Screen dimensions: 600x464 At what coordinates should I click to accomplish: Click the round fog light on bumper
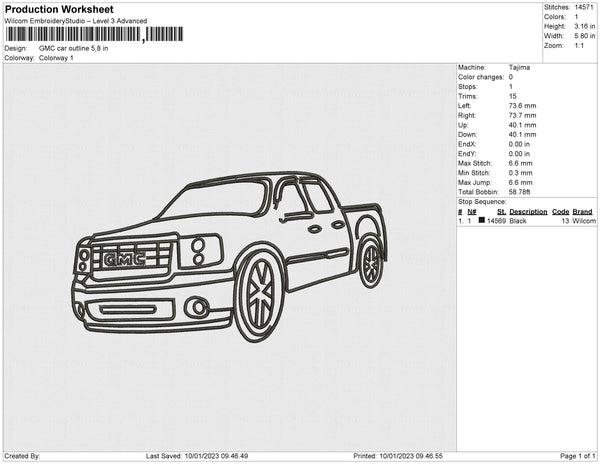198,306
